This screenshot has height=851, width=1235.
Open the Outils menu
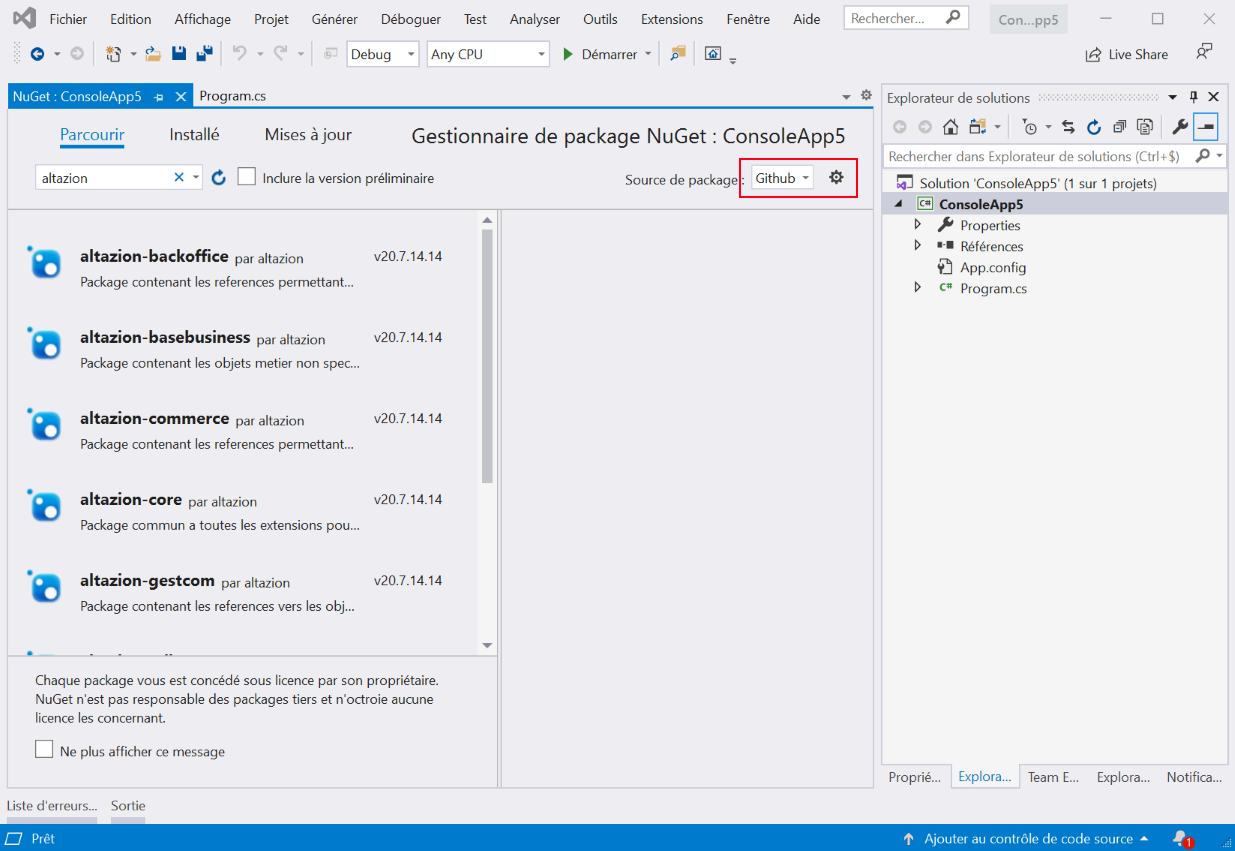[x=600, y=19]
